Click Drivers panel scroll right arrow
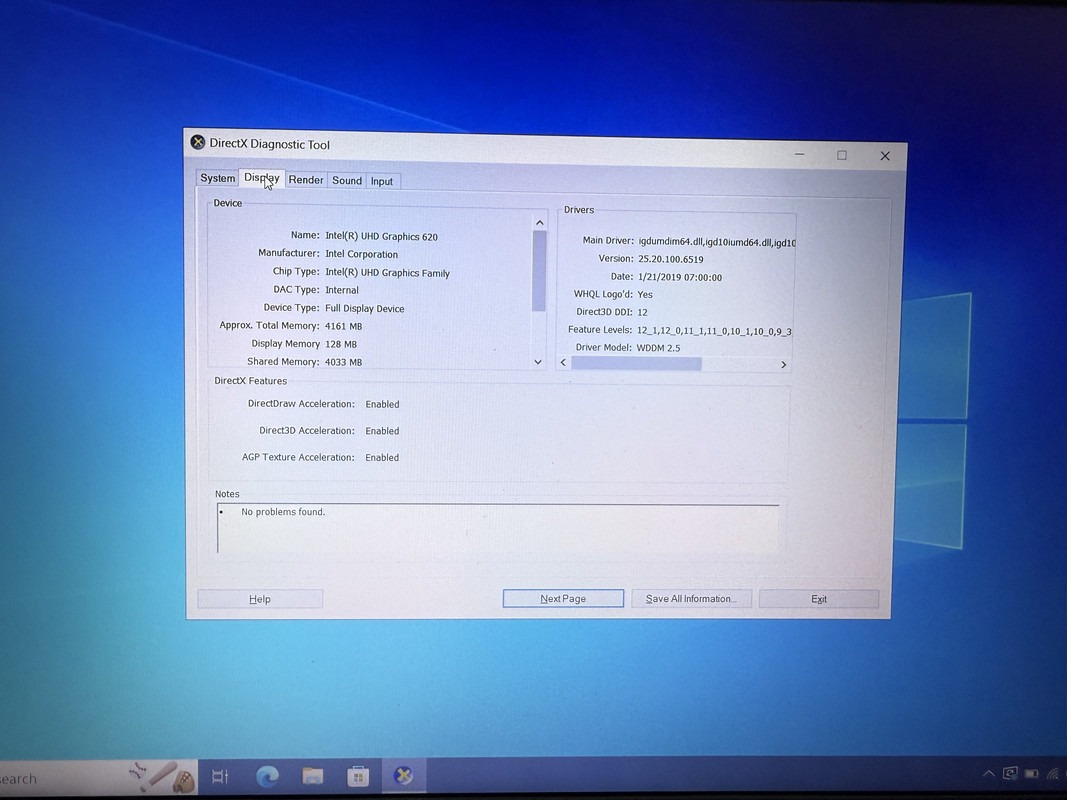 click(783, 365)
